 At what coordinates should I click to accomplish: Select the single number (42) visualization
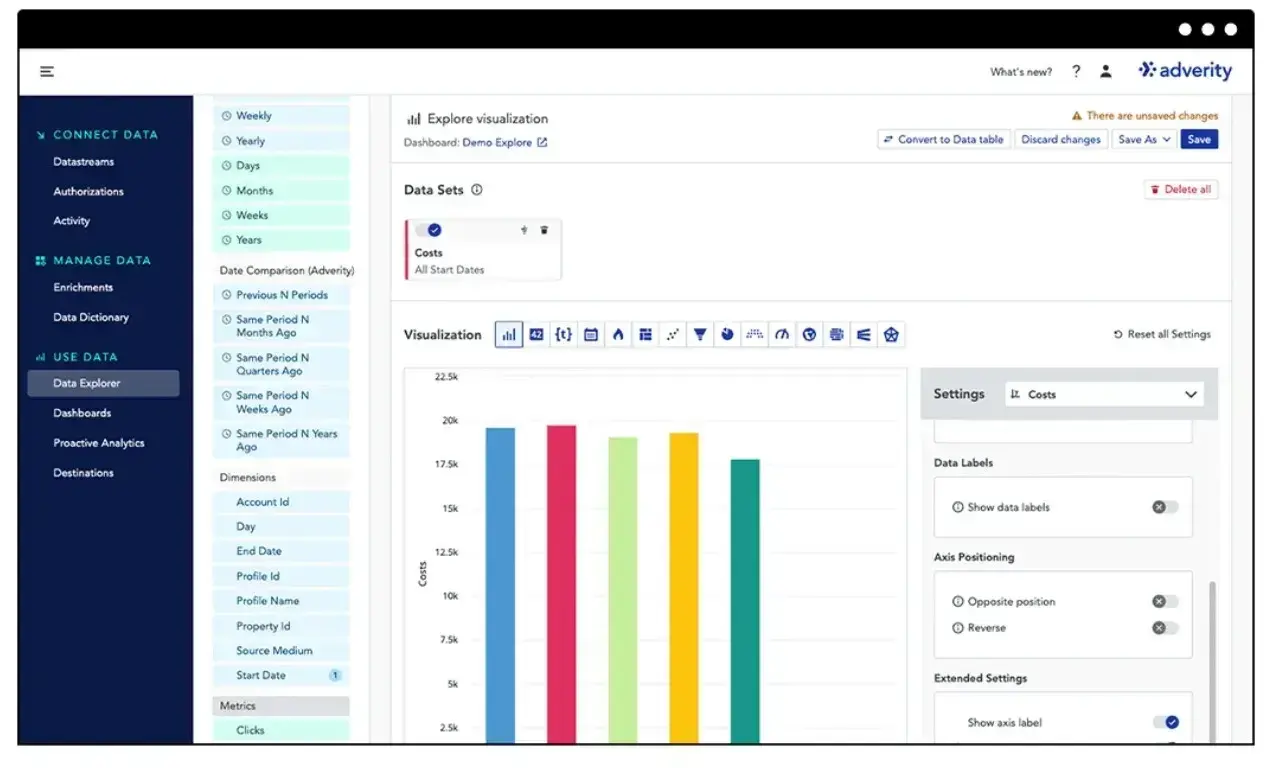coord(536,335)
